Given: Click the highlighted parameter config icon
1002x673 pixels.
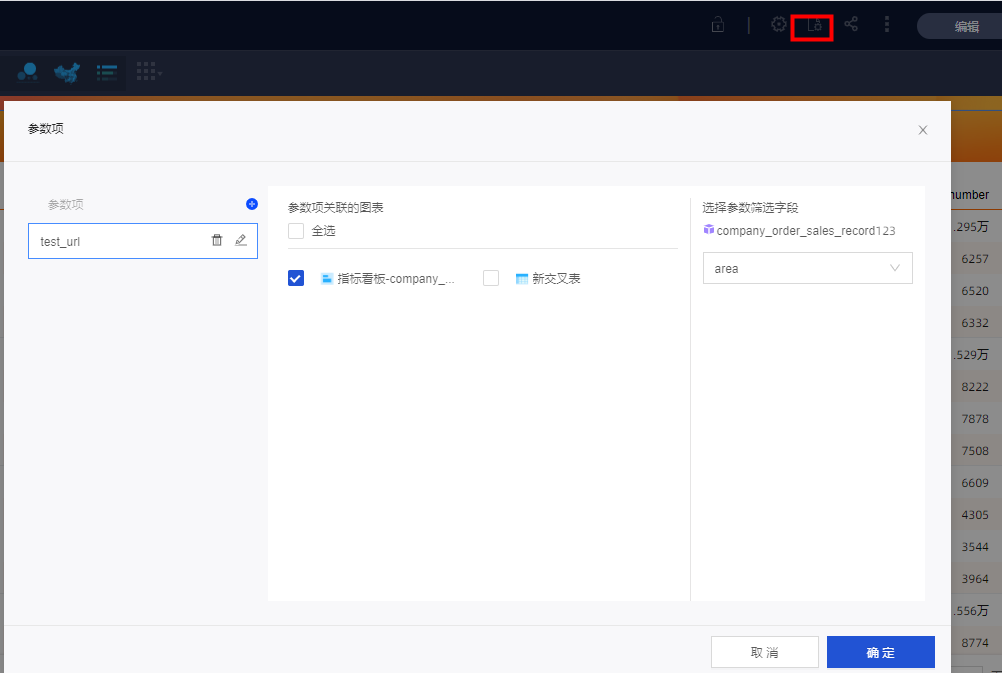Looking at the screenshot, I should pos(814,25).
